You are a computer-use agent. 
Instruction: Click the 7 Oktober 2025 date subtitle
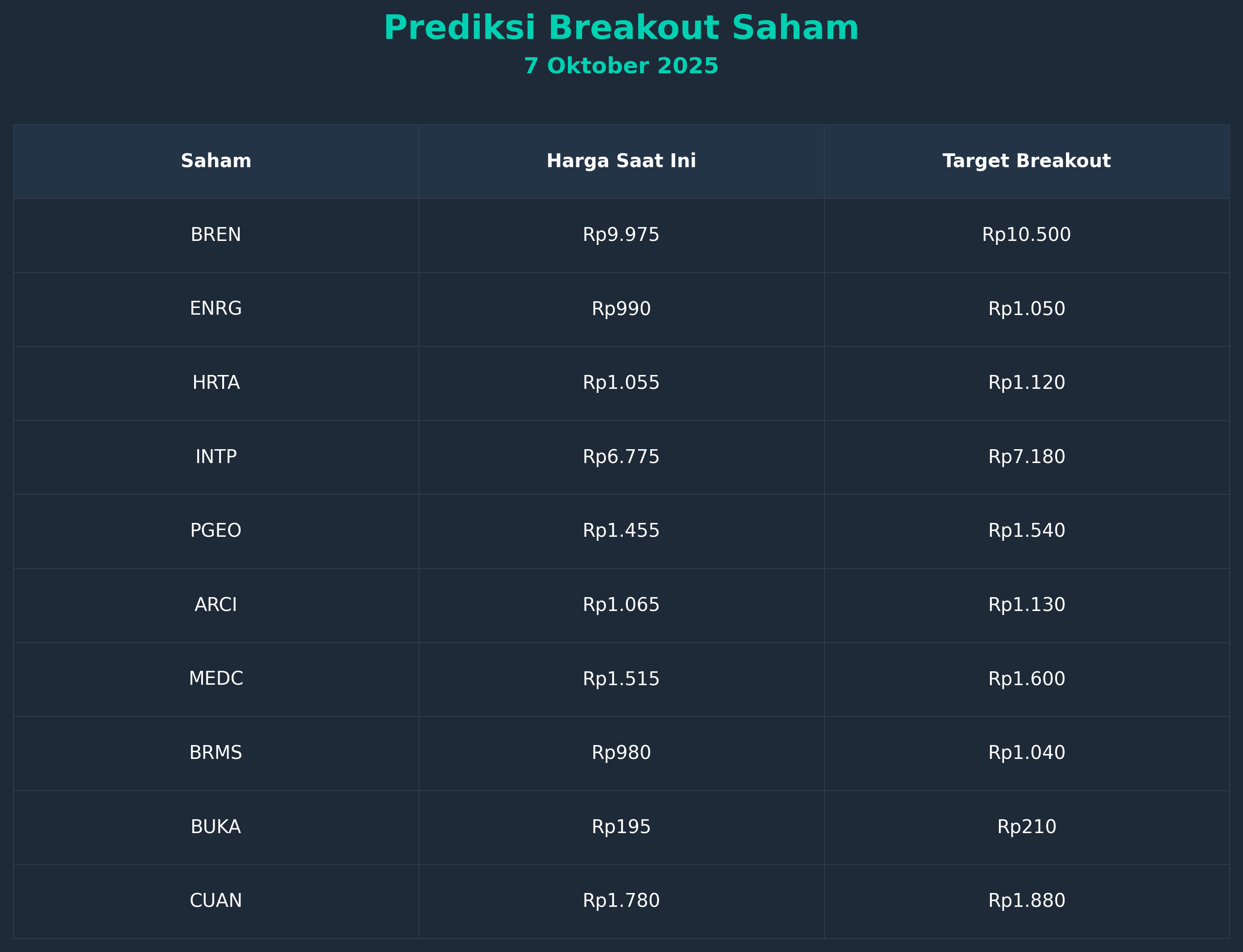coord(621,66)
